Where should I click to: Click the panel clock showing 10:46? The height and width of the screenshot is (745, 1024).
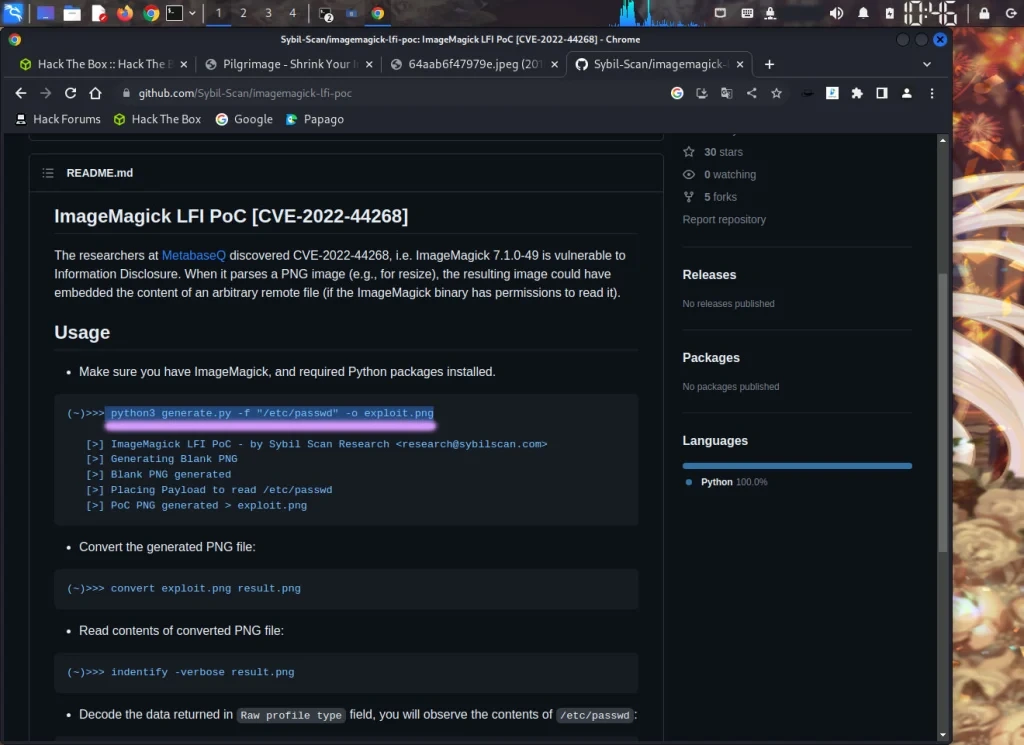point(930,13)
